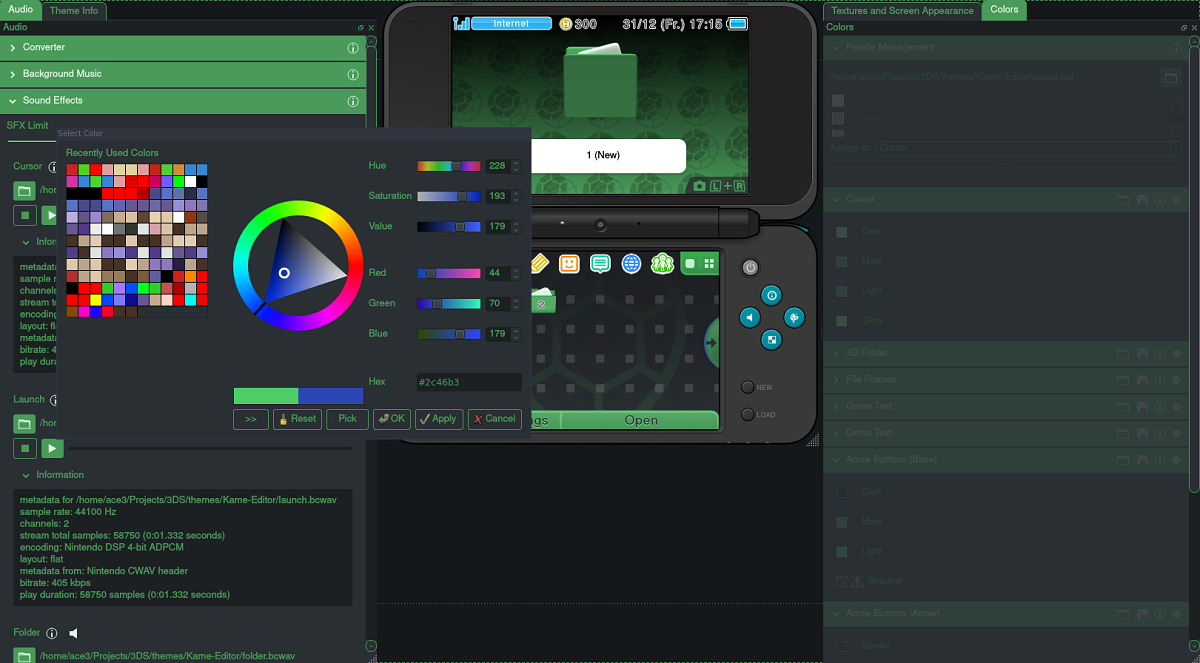1200x663 pixels.
Task: Cancel the Select Color dialog
Action: tap(494, 419)
